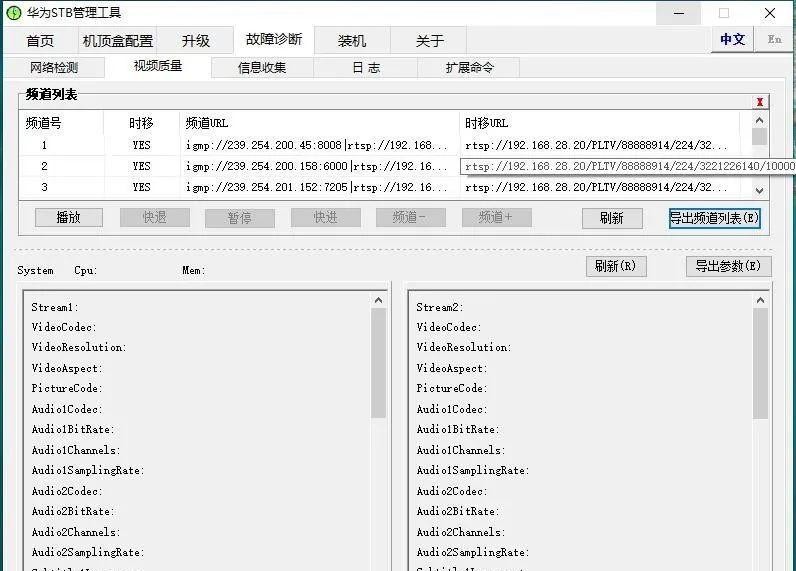The width and height of the screenshot is (796, 571).
Task: Click Stream2 panel scrollbar thumb
Action: (x=760, y=360)
